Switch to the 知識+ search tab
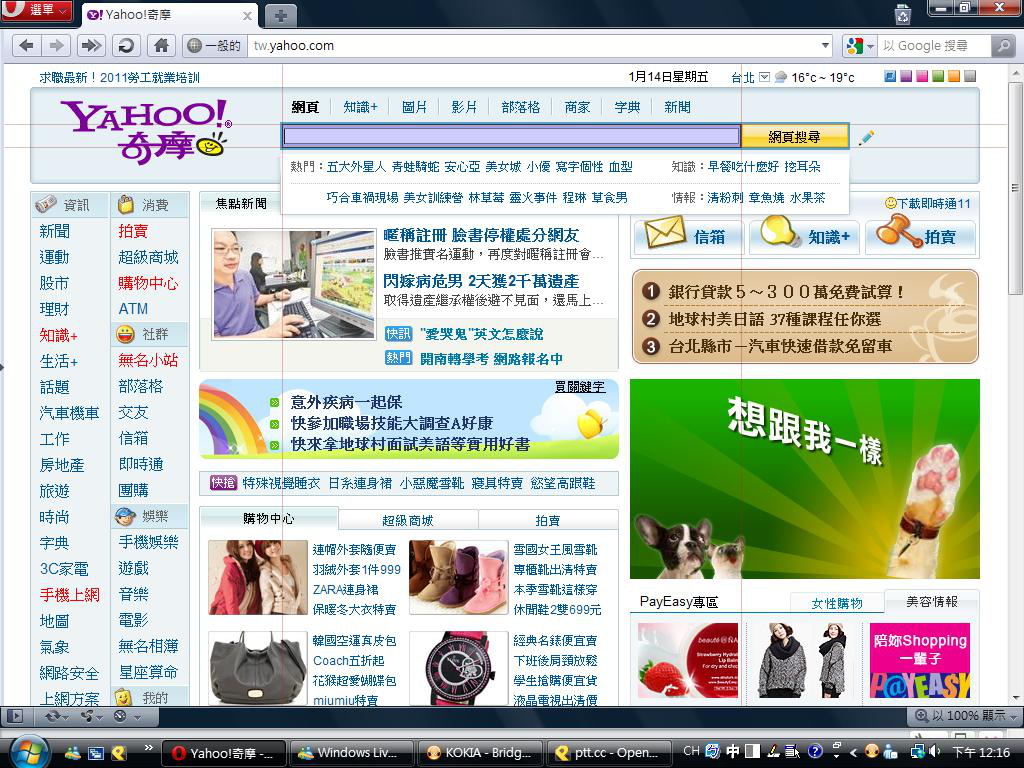The width and height of the screenshot is (1024, 768). click(x=360, y=107)
